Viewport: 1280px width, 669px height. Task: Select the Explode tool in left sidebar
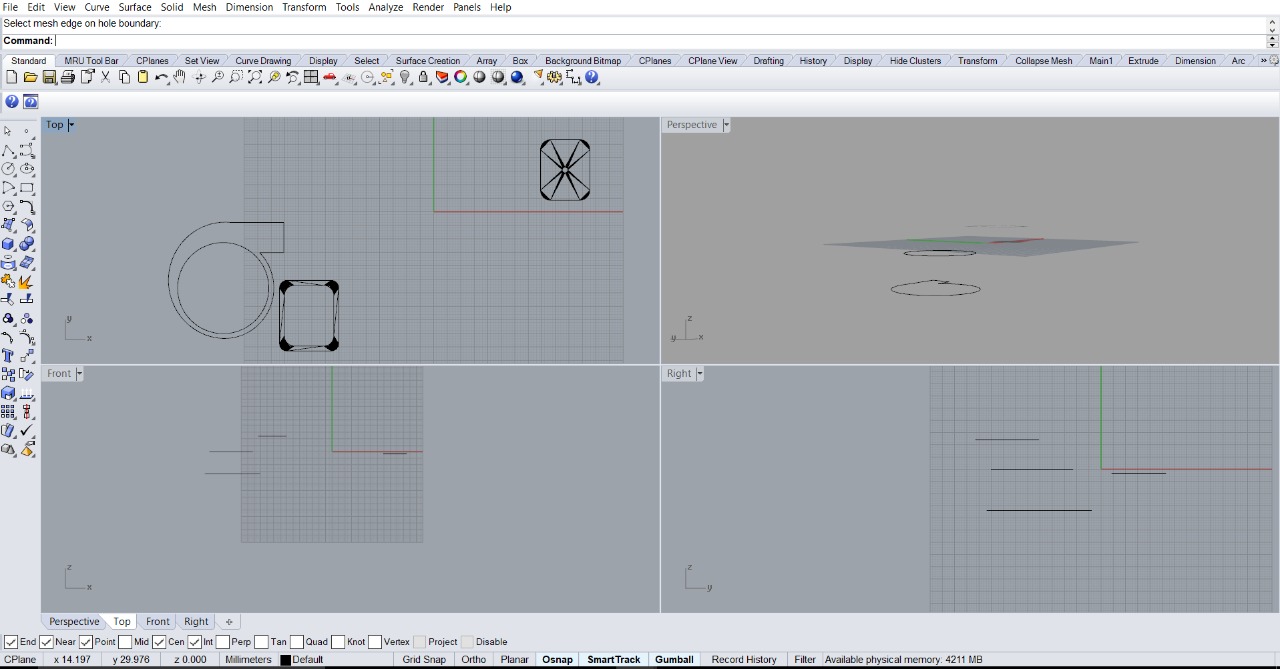(x=27, y=282)
